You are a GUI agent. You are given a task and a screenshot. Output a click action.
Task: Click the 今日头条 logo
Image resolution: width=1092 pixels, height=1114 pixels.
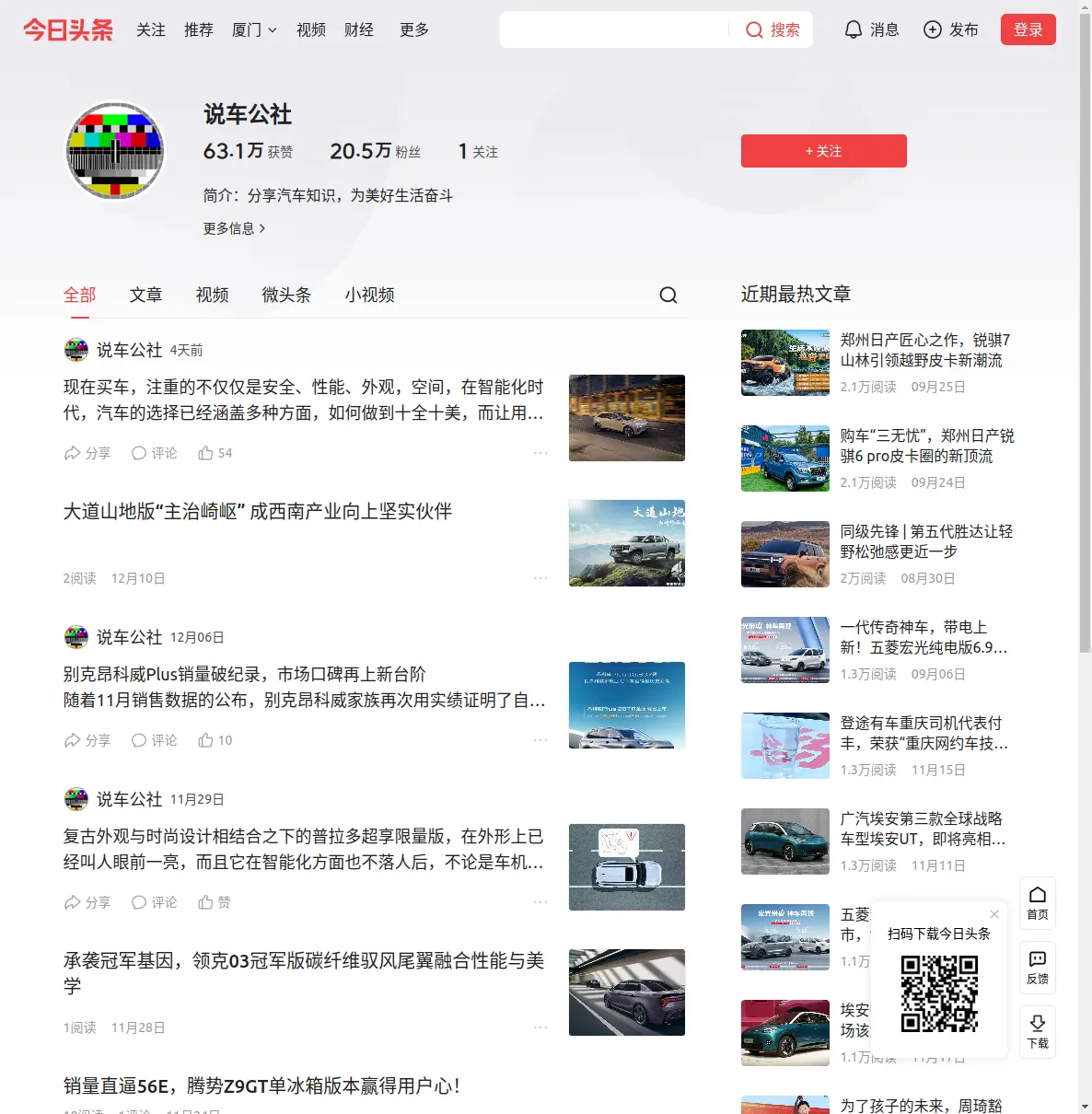coord(68,30)
